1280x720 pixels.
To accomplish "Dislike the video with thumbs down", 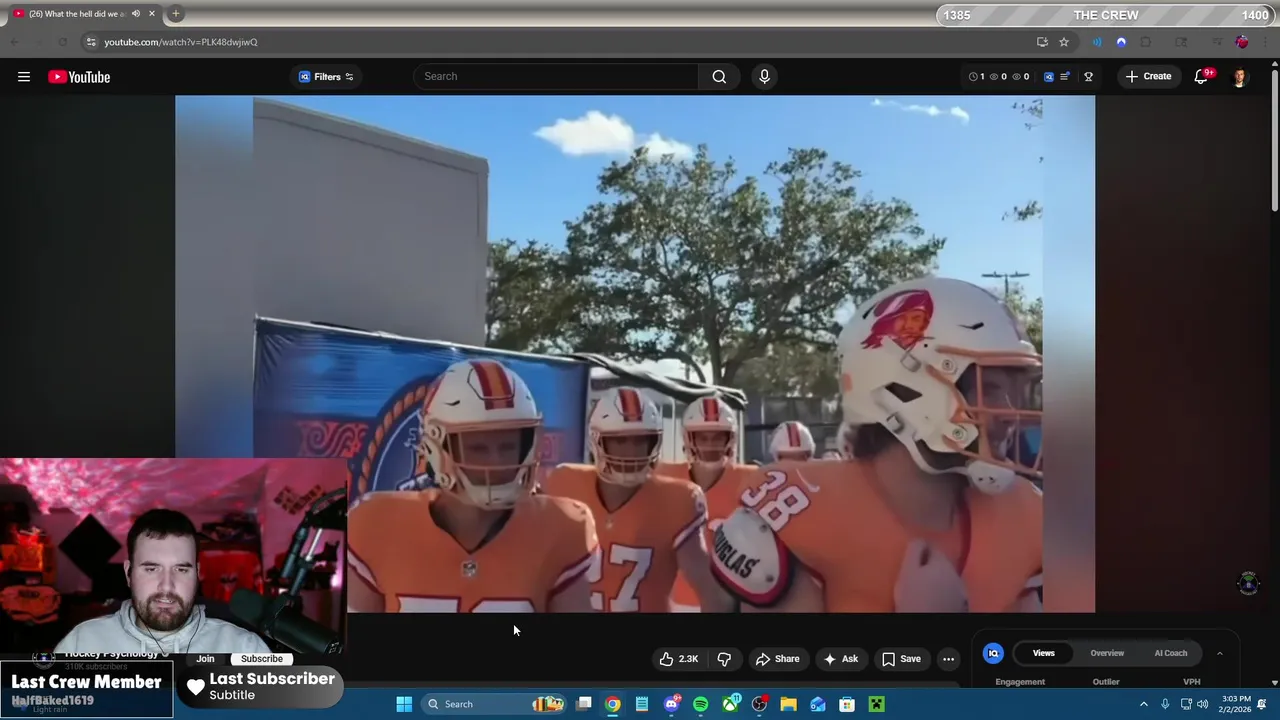I will [x=724, y=659].
